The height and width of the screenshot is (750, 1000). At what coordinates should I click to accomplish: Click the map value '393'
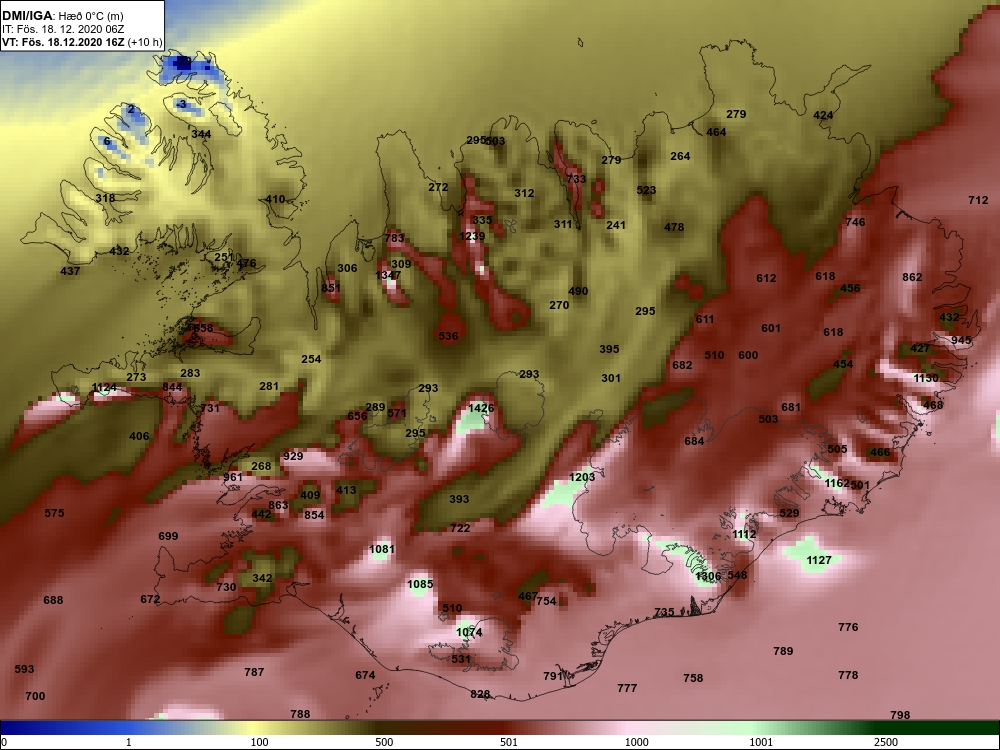click(459, 499)
